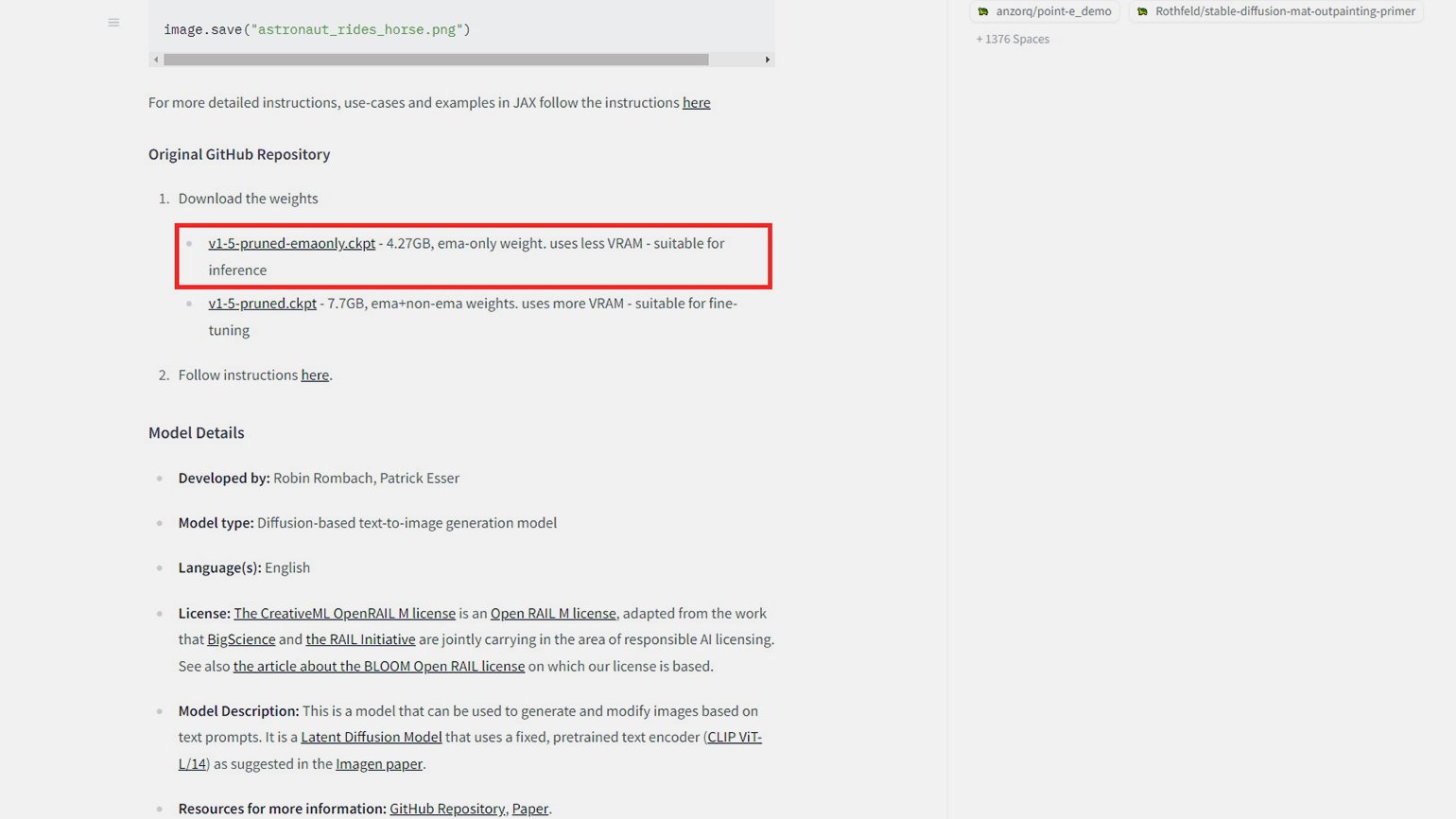This screenshot has height=819, width=1456.
Task: Click 'Diffusion-based text-to-image generation model' text
Action: 407,523
